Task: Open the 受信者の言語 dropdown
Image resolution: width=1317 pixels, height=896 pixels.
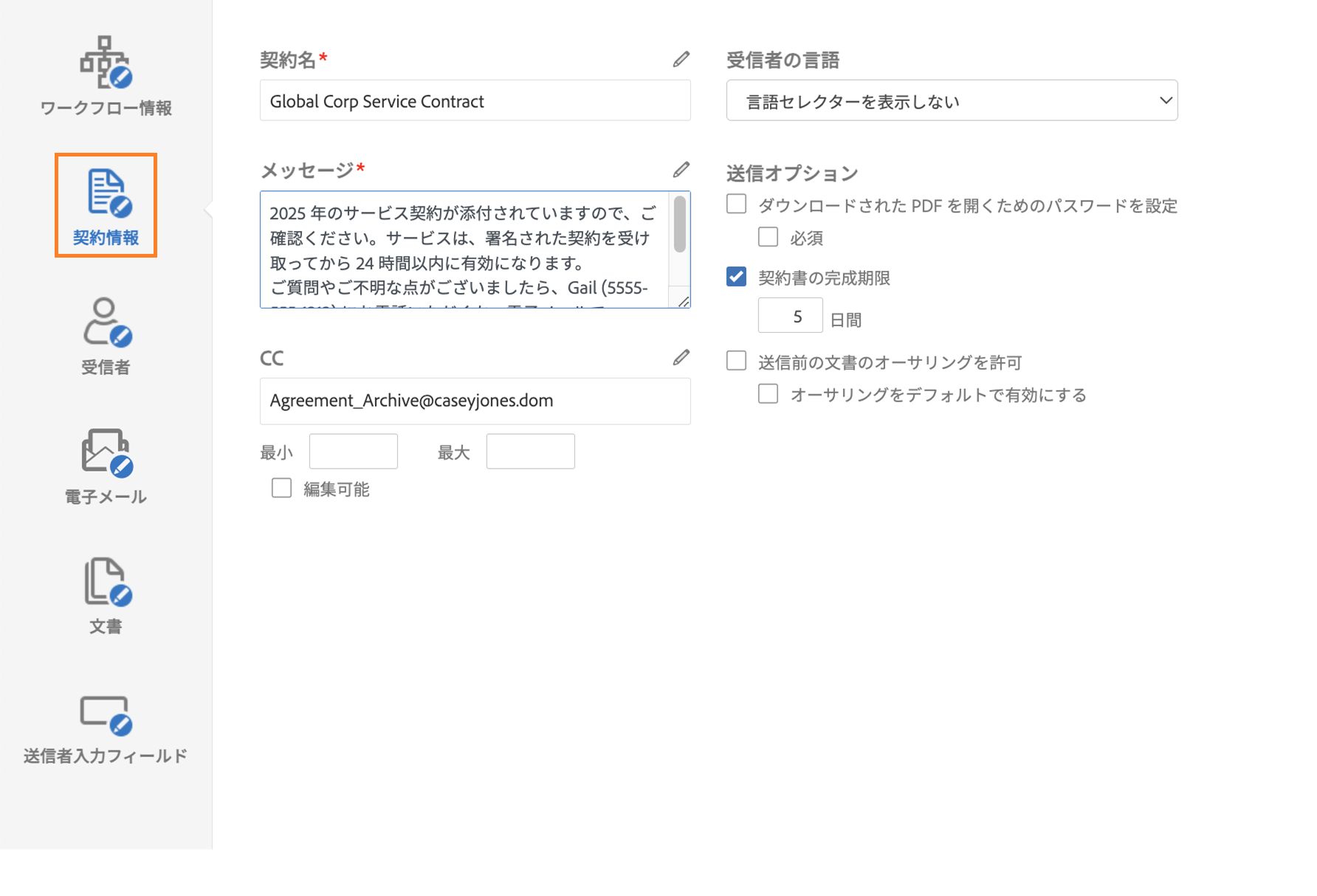Action: pos(952,100)
